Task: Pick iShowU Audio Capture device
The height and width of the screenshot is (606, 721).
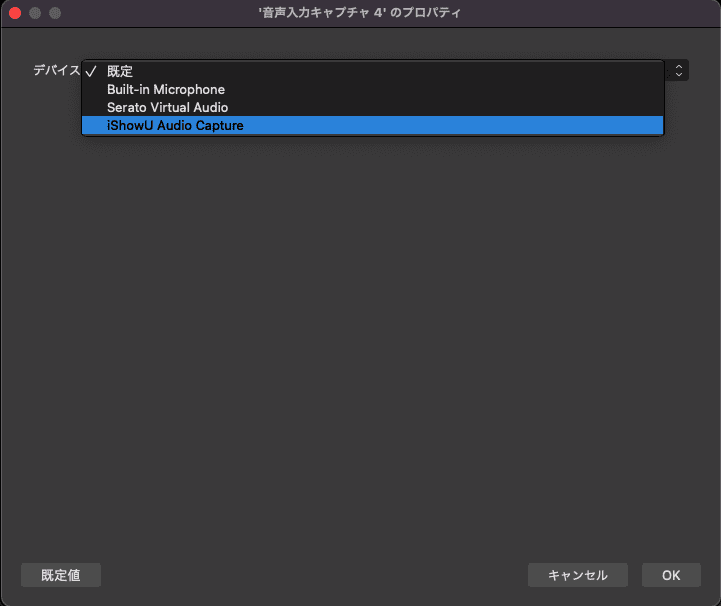Action: coord(372,125)
